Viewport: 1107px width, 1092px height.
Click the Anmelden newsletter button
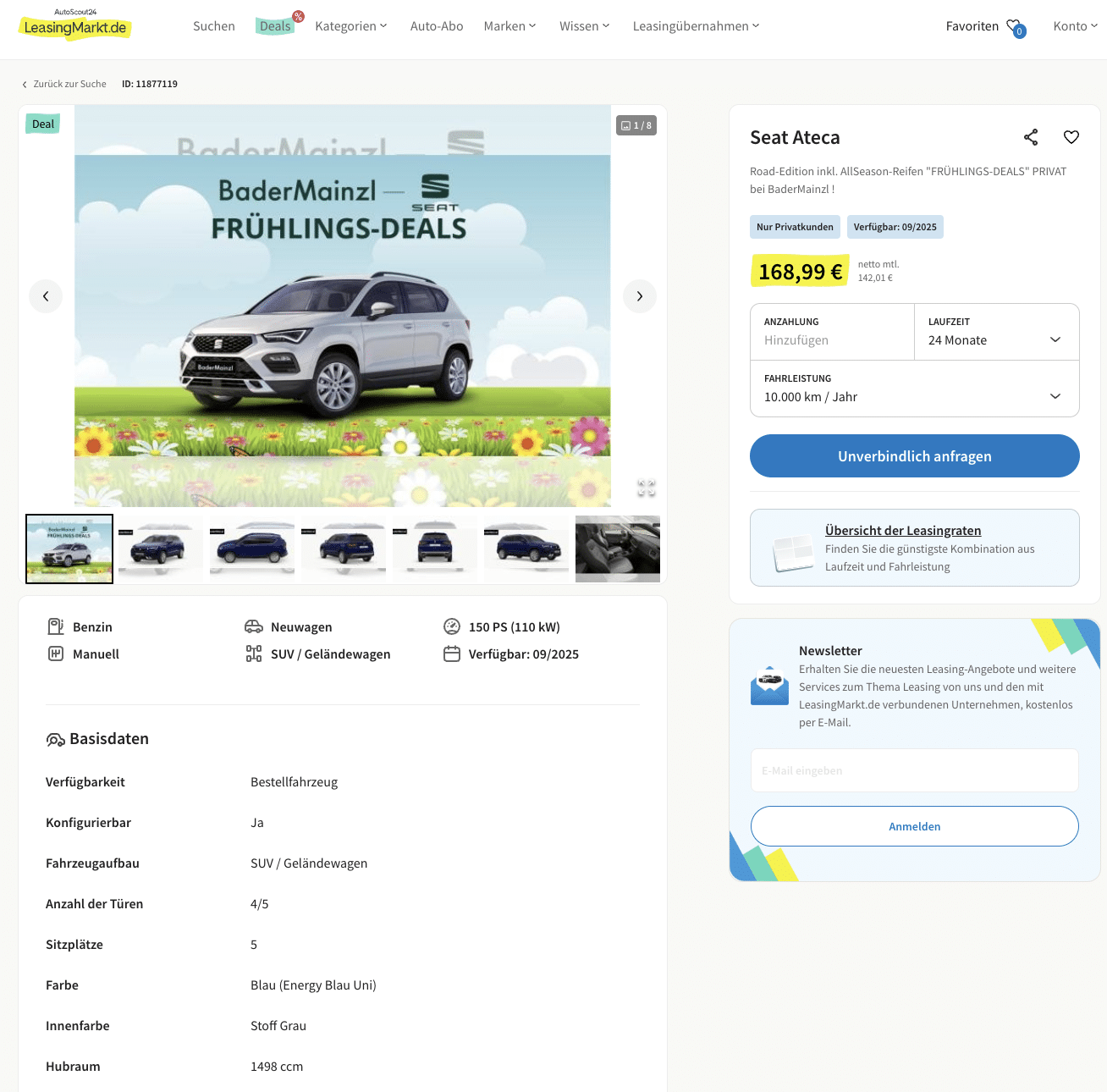[915, 826]
